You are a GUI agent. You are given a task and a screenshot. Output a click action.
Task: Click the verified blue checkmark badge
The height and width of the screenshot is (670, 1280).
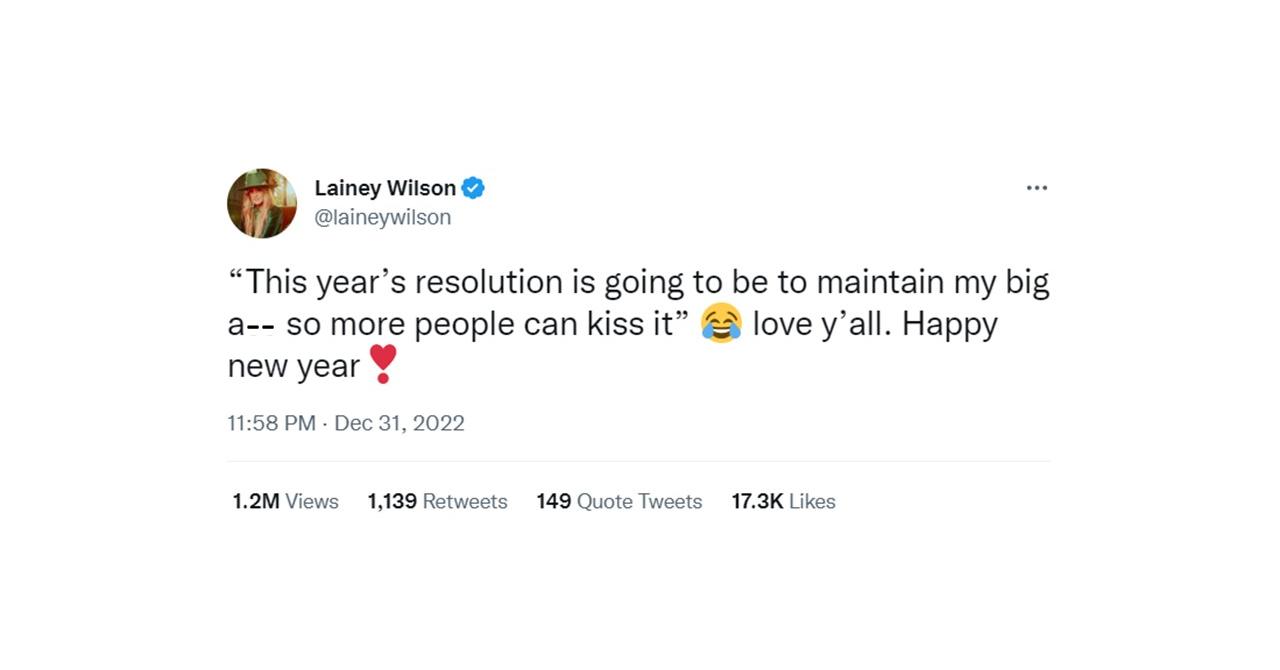[472, 187]
